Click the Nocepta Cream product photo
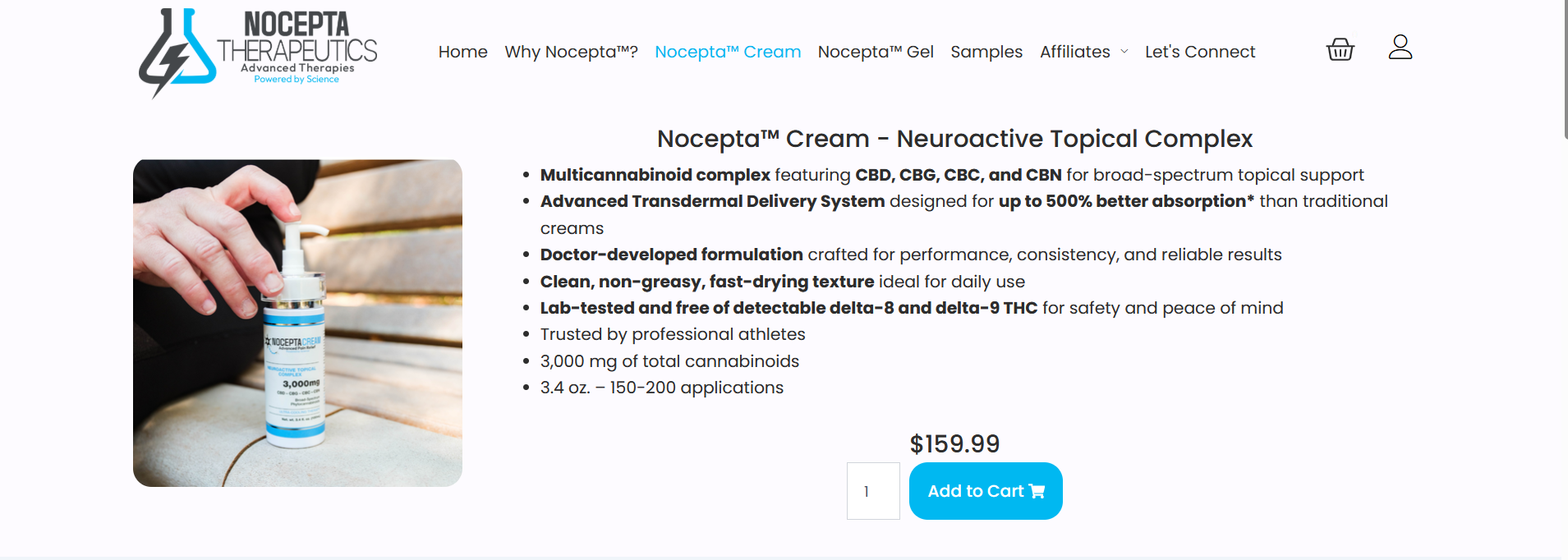 297,323
